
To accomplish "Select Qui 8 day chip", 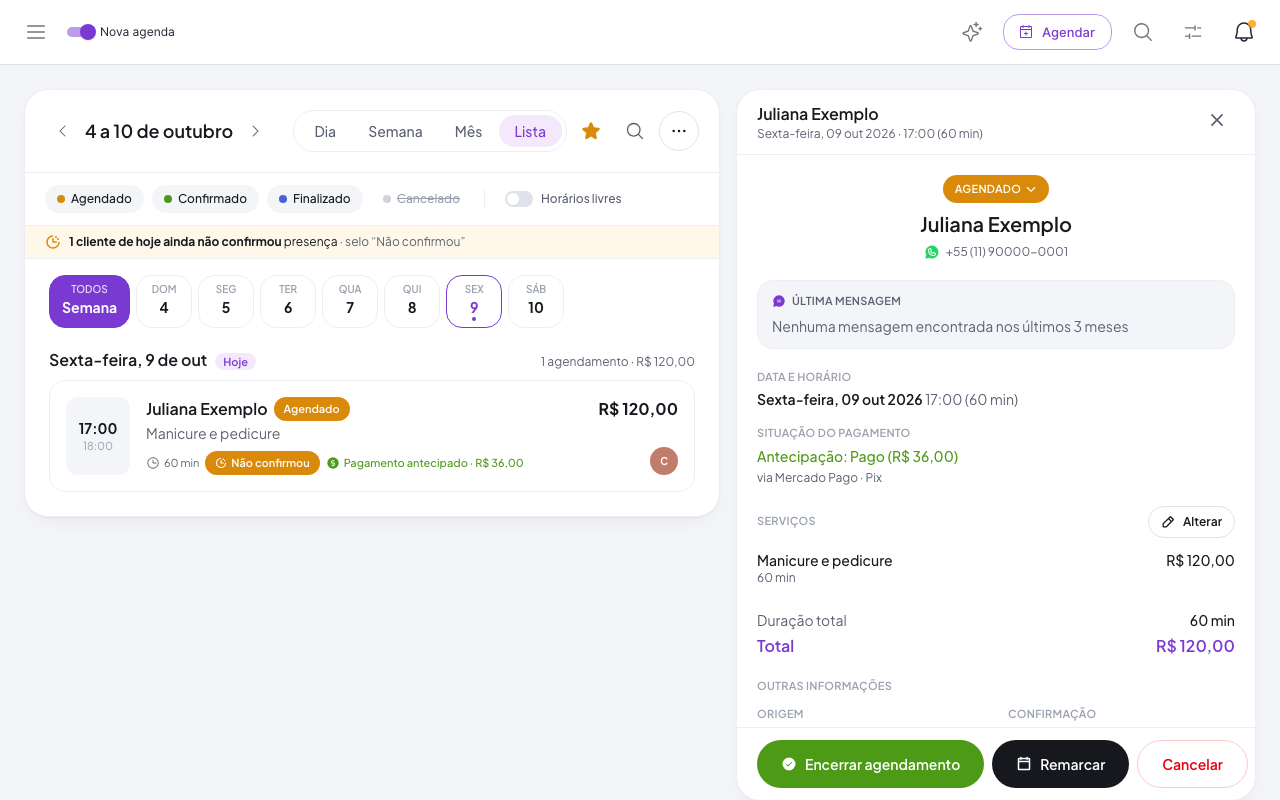I will pos(412,301).
